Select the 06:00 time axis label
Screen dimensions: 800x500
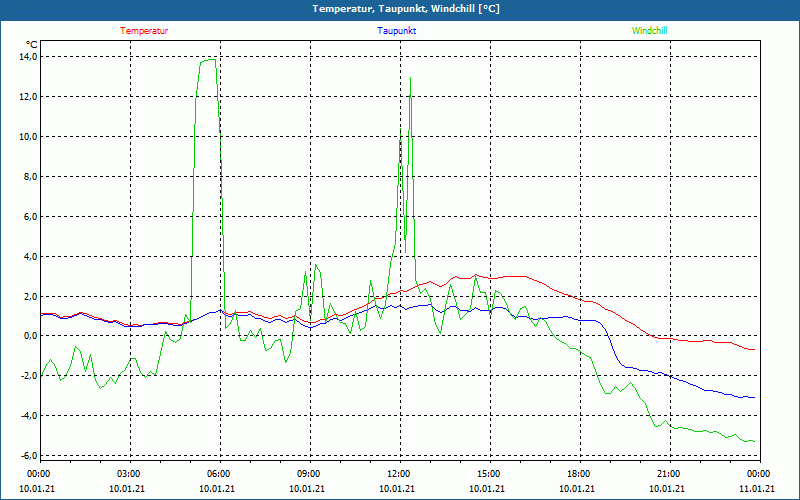pos(218,474)
